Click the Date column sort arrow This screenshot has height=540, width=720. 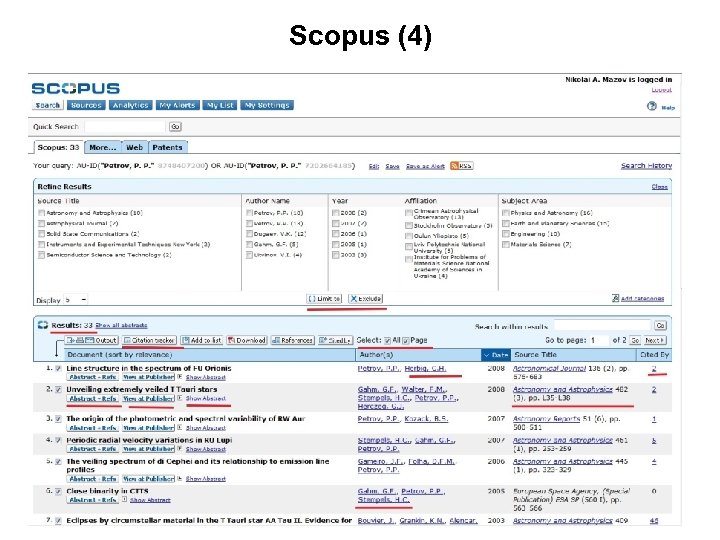486,355
